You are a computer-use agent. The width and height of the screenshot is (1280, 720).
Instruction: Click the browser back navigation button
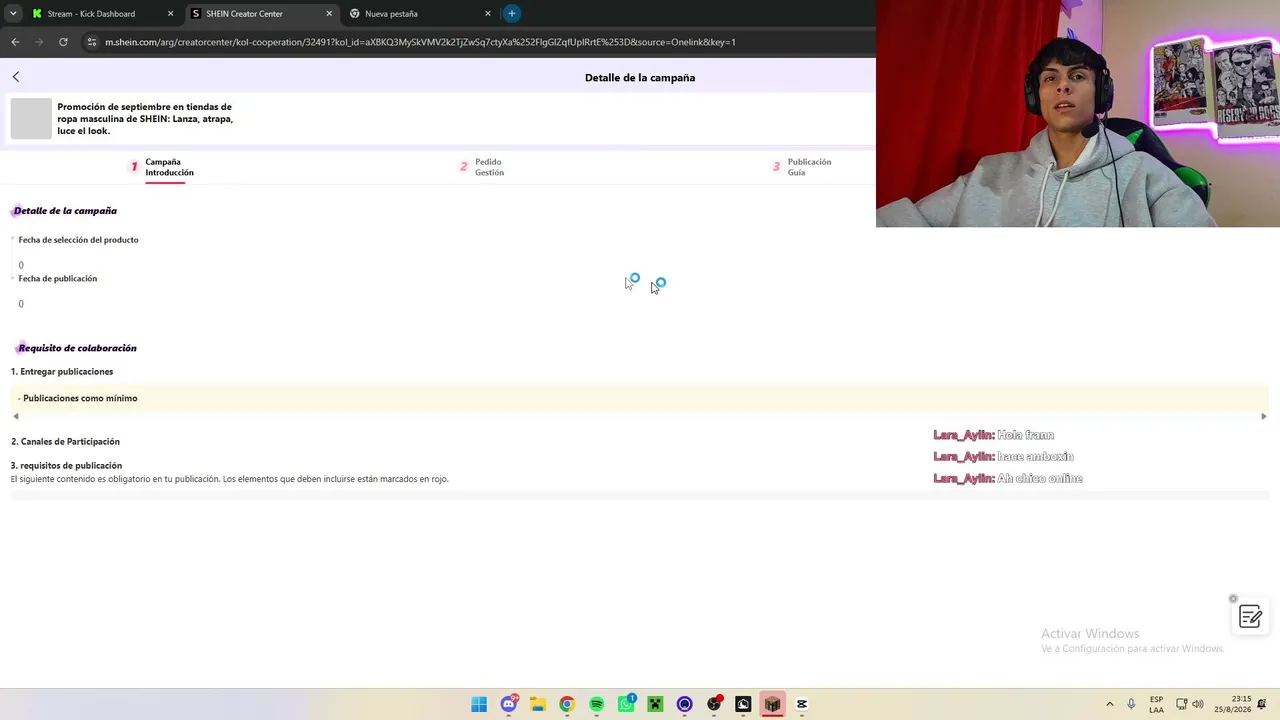click(15, 42)
